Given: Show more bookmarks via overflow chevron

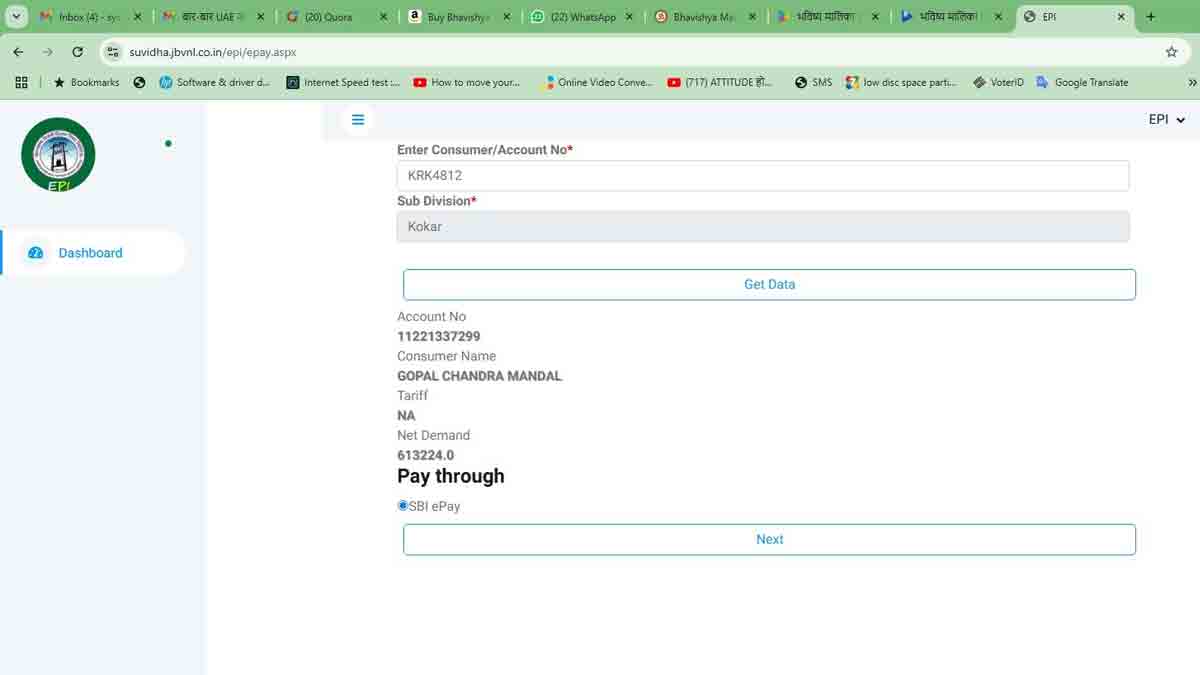Looking at the screenshot, I should tap(1191, 83).
